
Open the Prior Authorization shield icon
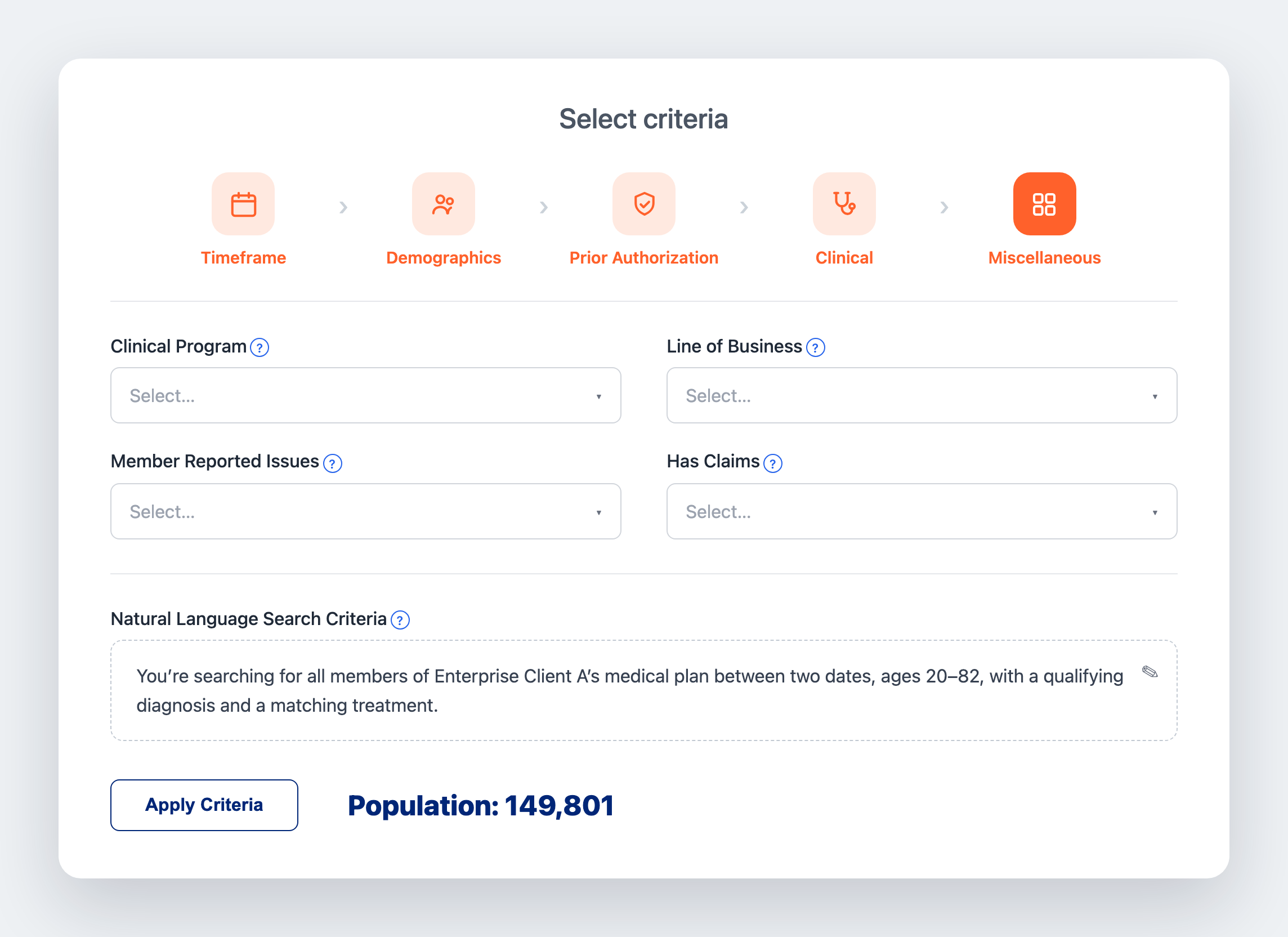click(644, 204)
